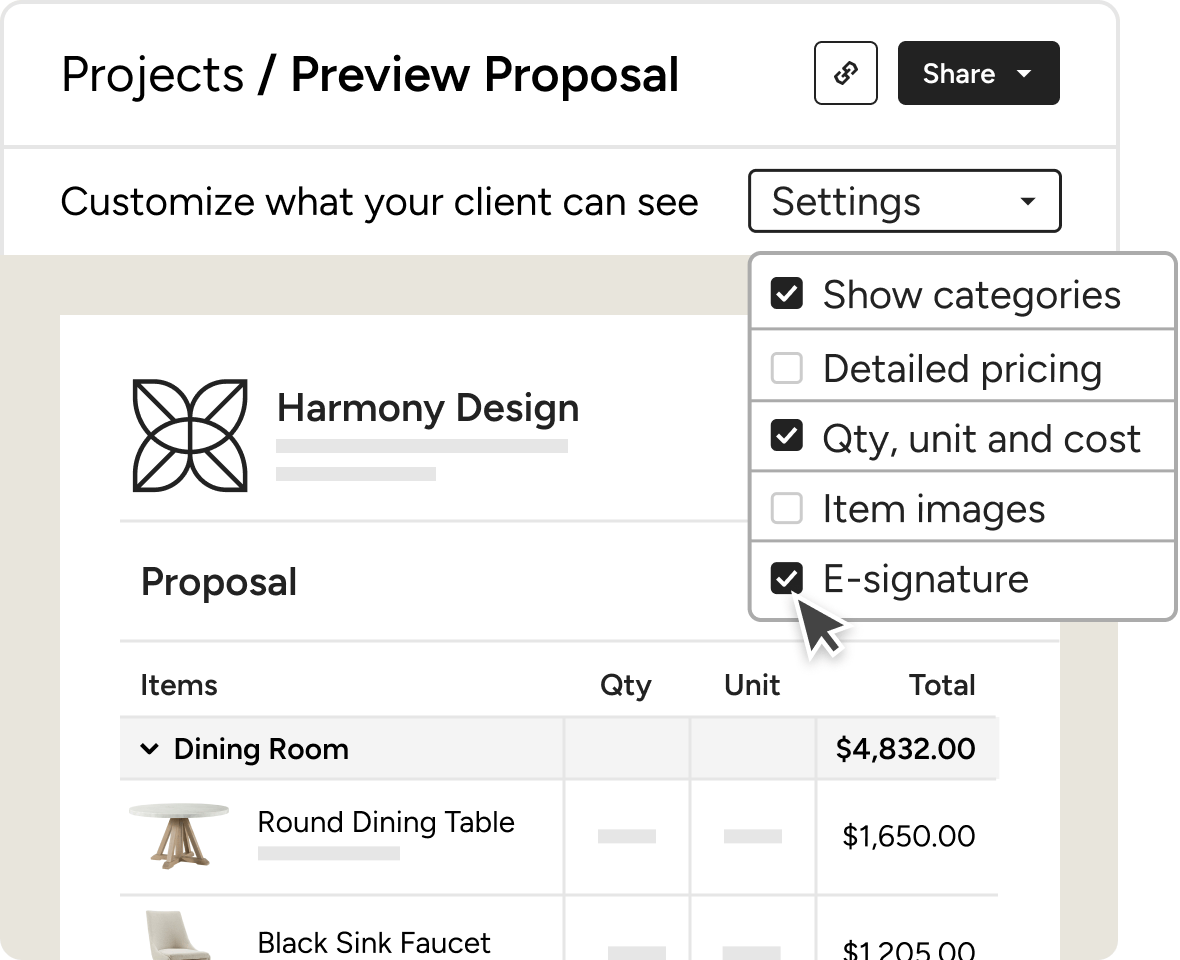Open the Settings dropdown
The height and width of the screenshot is (960, 1180).
tap(904, 201)
